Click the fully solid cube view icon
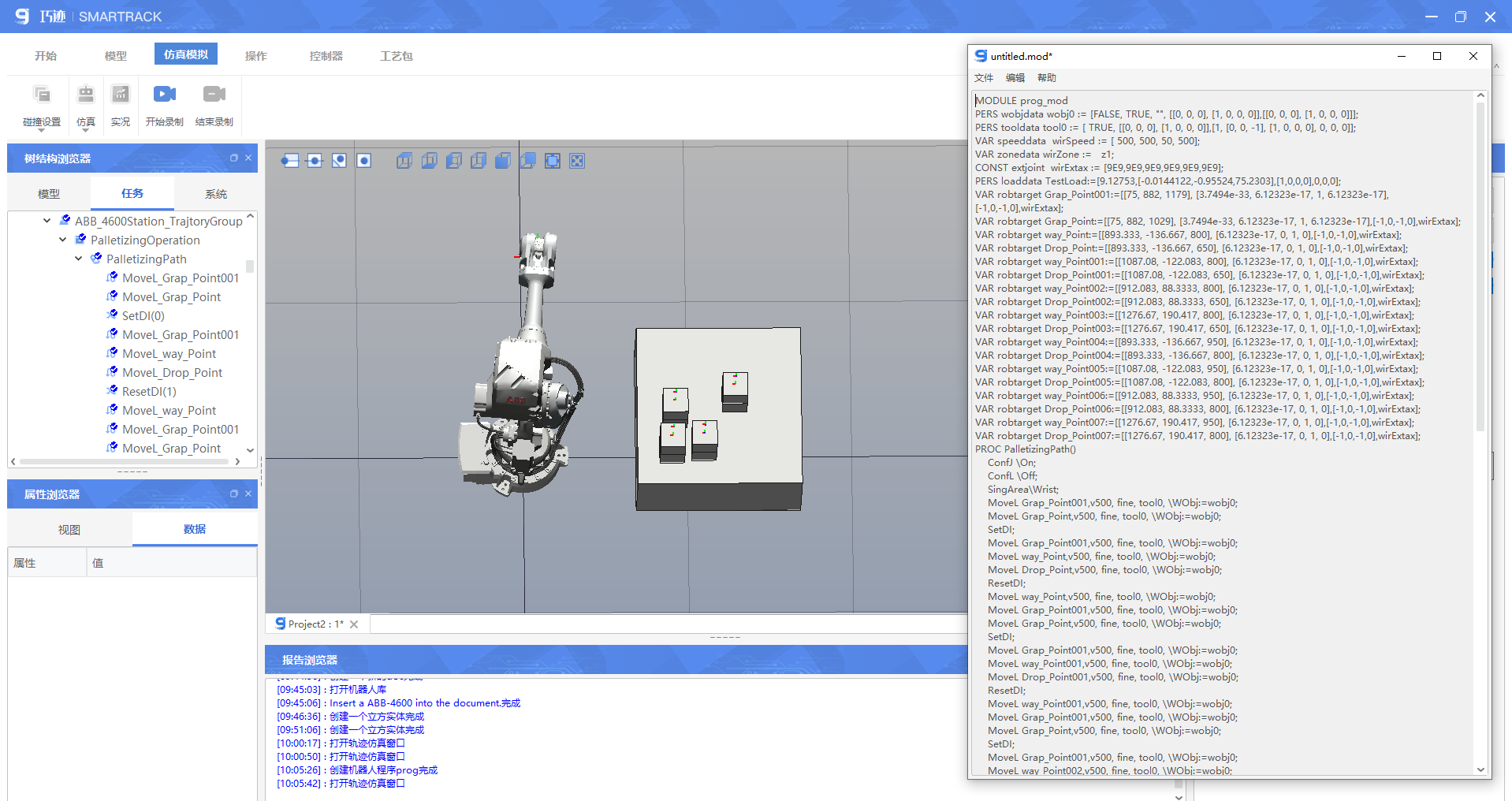This screenshot has height=801, width=1512. pyautogui.click(x=503, y=161)
